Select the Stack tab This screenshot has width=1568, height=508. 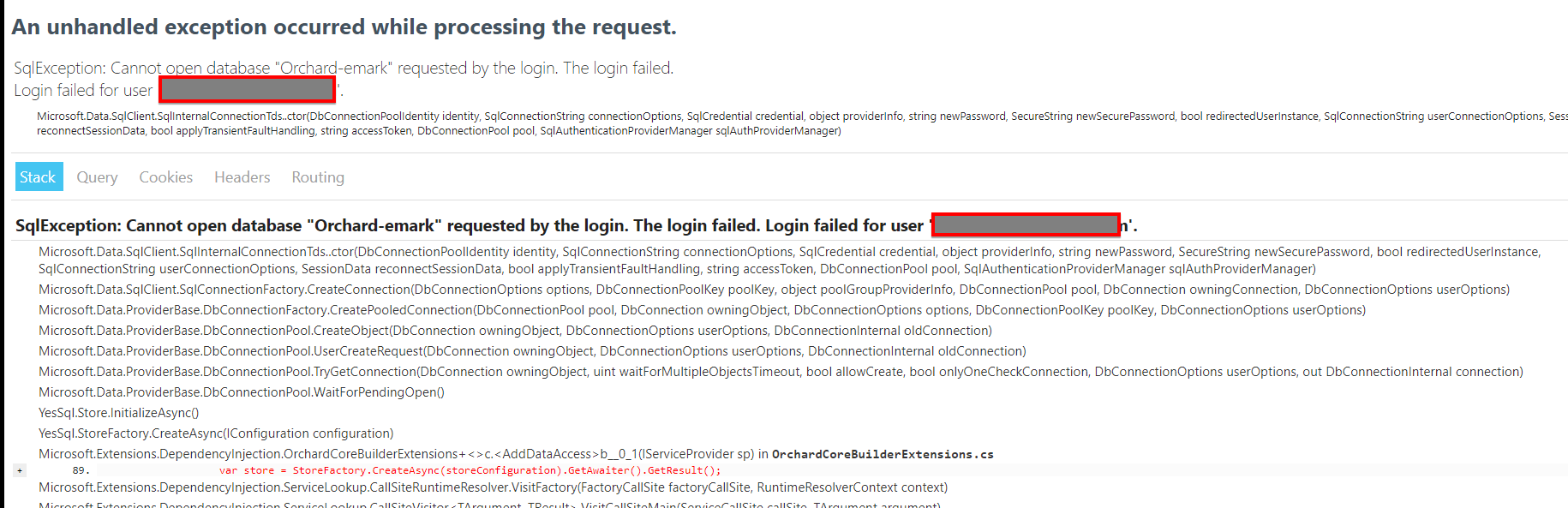pyautogui.click(x=38, y=176)
